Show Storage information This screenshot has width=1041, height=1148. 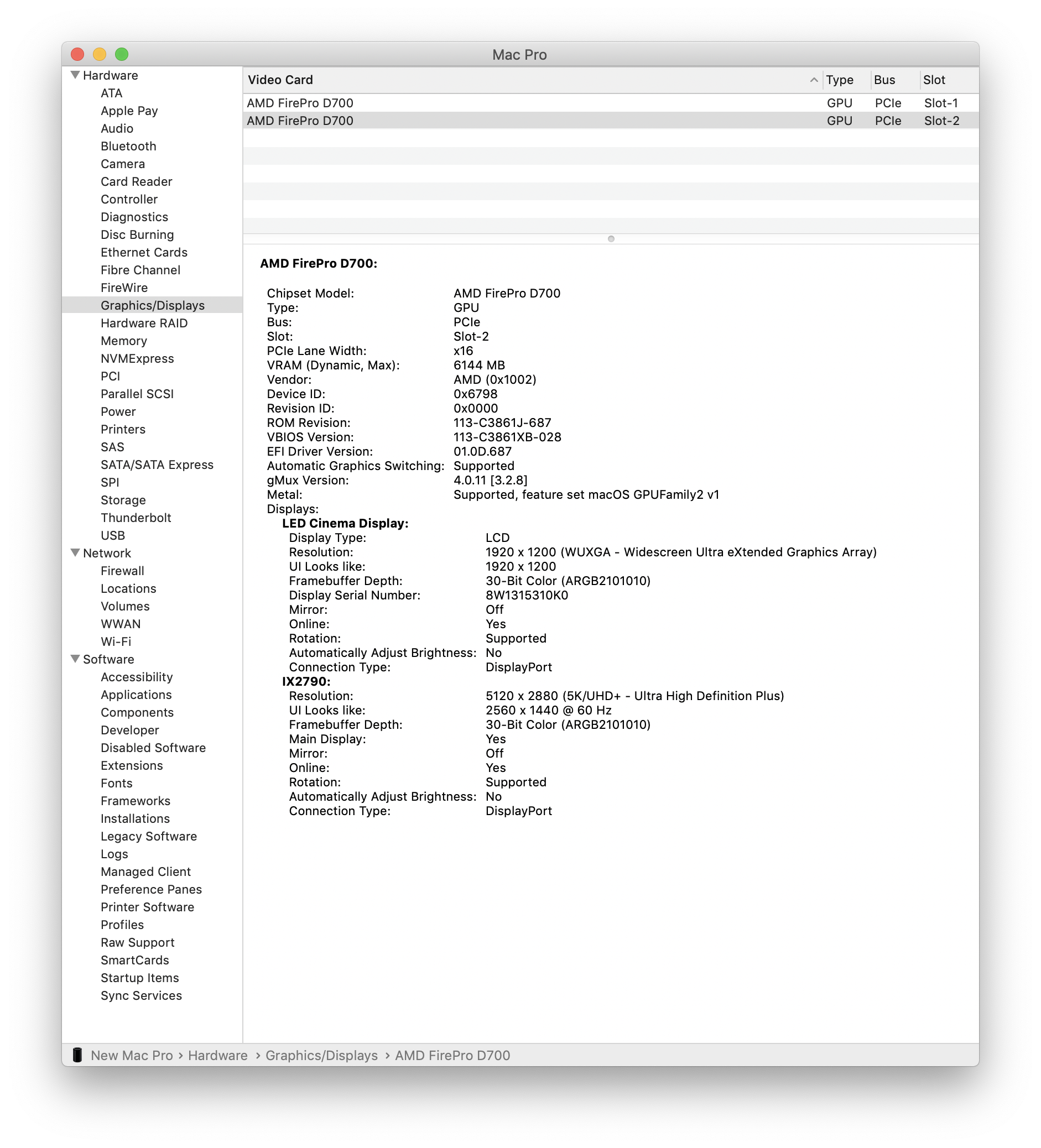(123, 499)
